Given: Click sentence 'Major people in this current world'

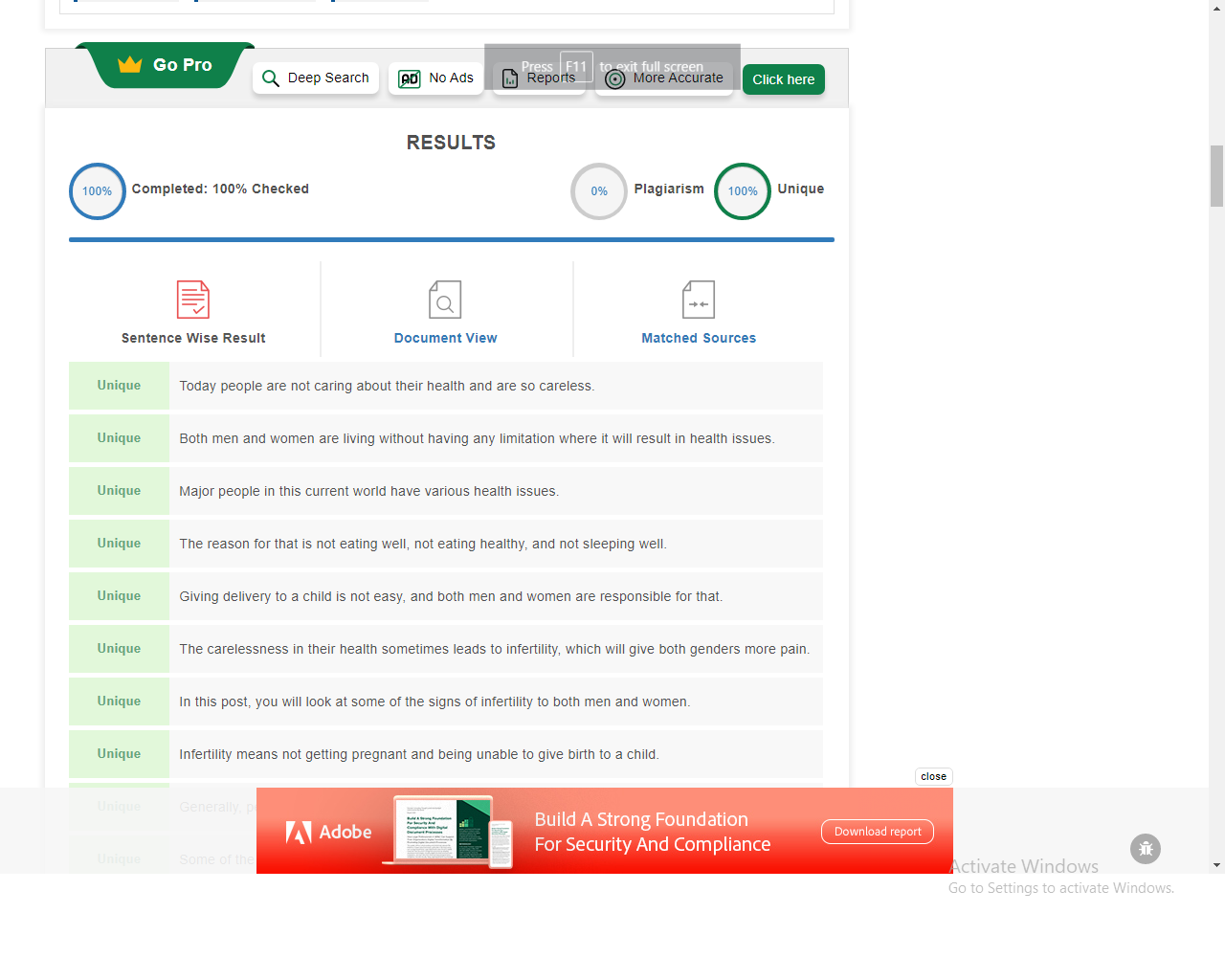Looking at the screenshot, I should click(x=368, y=491).
